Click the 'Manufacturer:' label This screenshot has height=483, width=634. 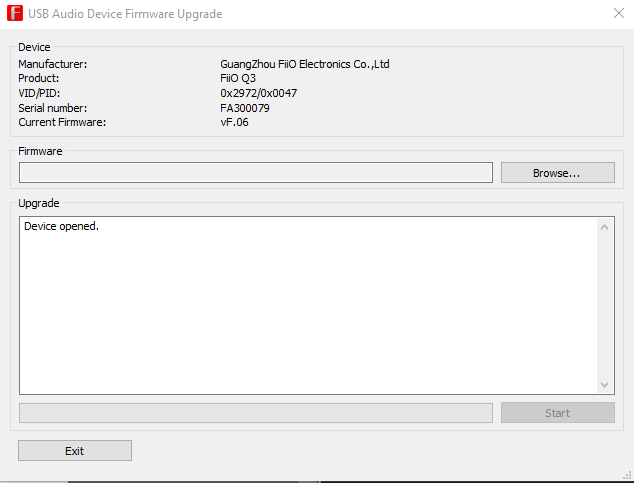pyautogui.click(x=53, y=64)
